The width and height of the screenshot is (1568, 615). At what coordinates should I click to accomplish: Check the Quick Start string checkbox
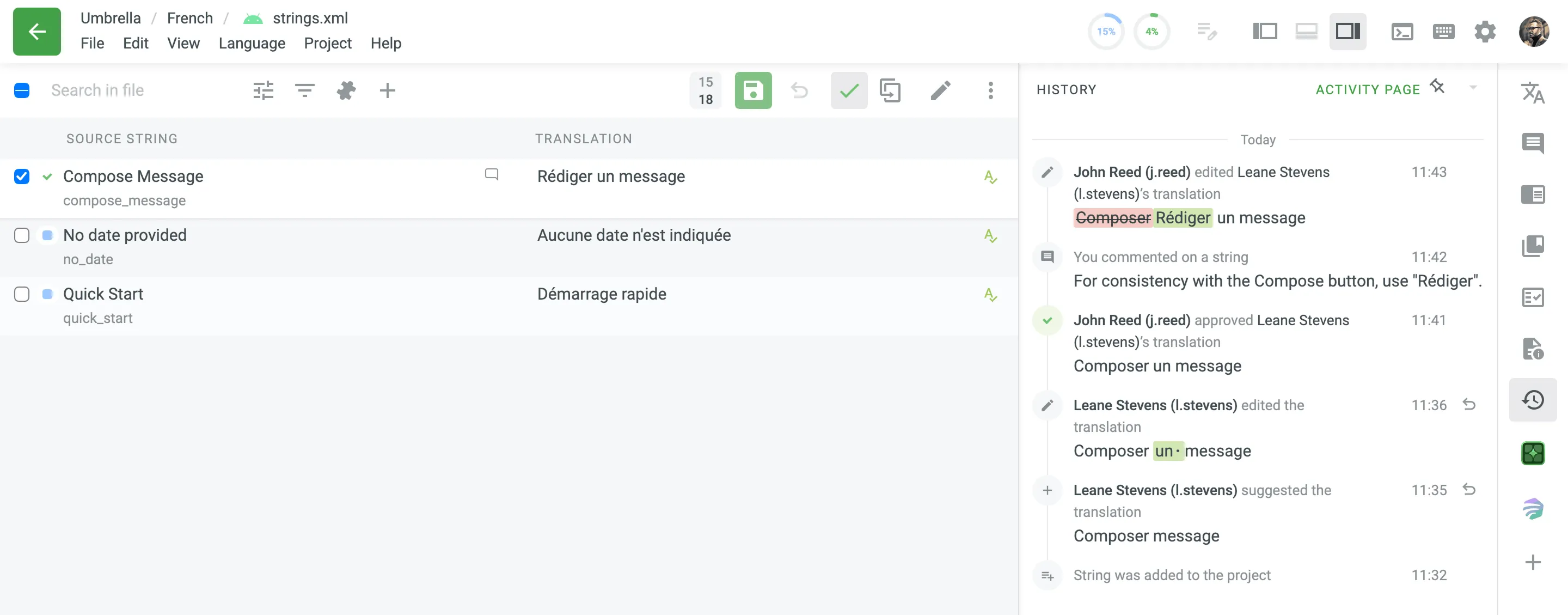click(22, 295)
